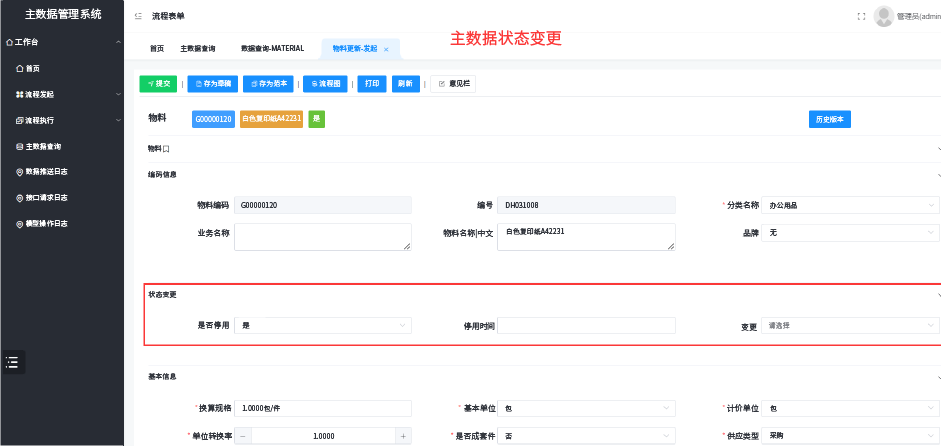Click the fullscreen icon in the header
The height and width of the screenshot is (446, 941).
click(x=861, y=16)
